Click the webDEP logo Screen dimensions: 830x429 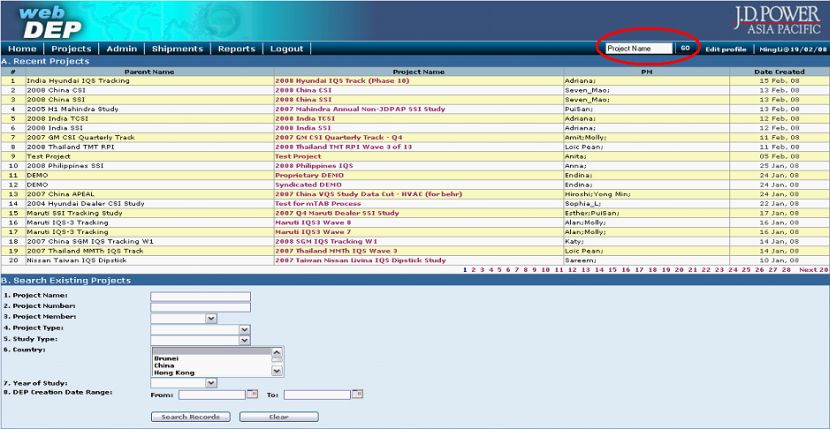click(x=49, y=22)
